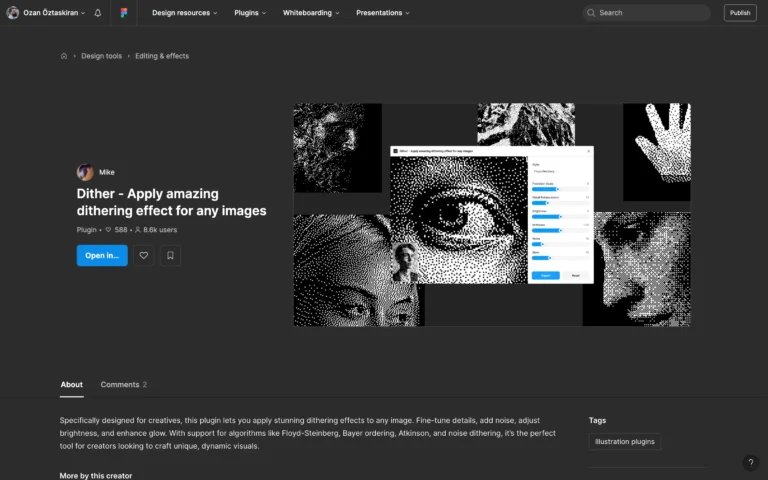The image size is (768, 480).
Task: Open the Design tools breadcrumb
Action: (x=101, y=56)
